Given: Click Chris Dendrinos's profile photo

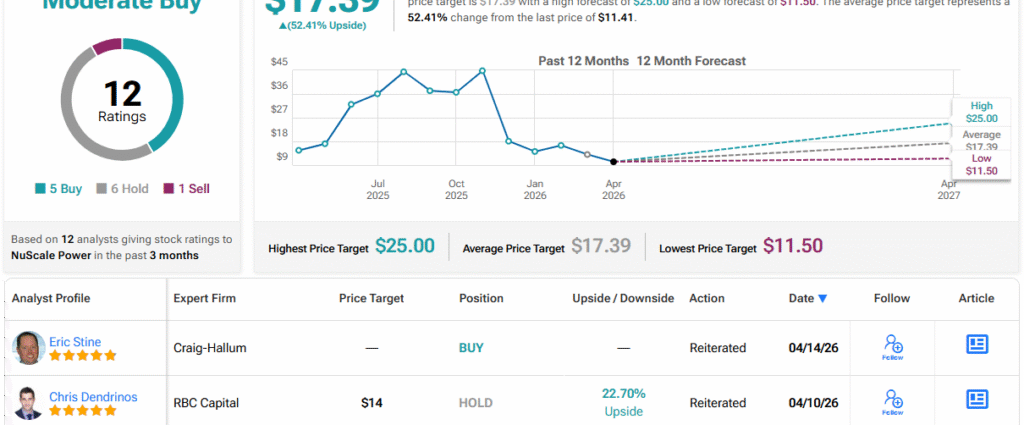Looking at the screenshot, I should pos(29,402).
